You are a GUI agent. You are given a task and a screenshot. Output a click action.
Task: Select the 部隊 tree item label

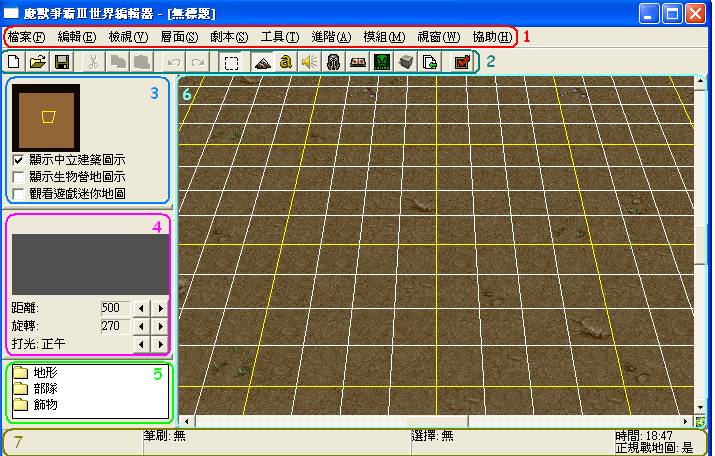point(45,389)
